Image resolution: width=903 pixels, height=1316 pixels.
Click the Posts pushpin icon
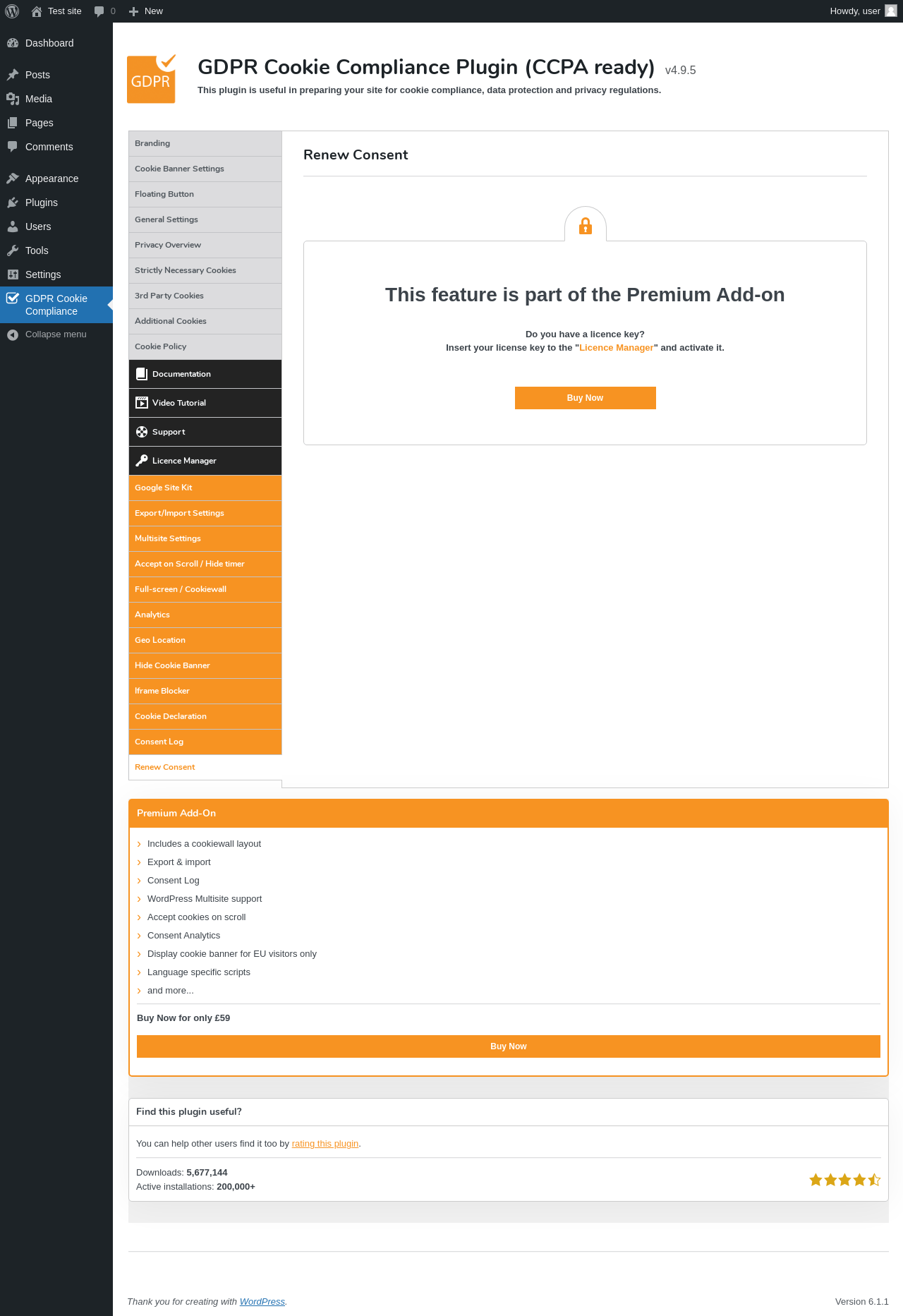pos(13,75)
